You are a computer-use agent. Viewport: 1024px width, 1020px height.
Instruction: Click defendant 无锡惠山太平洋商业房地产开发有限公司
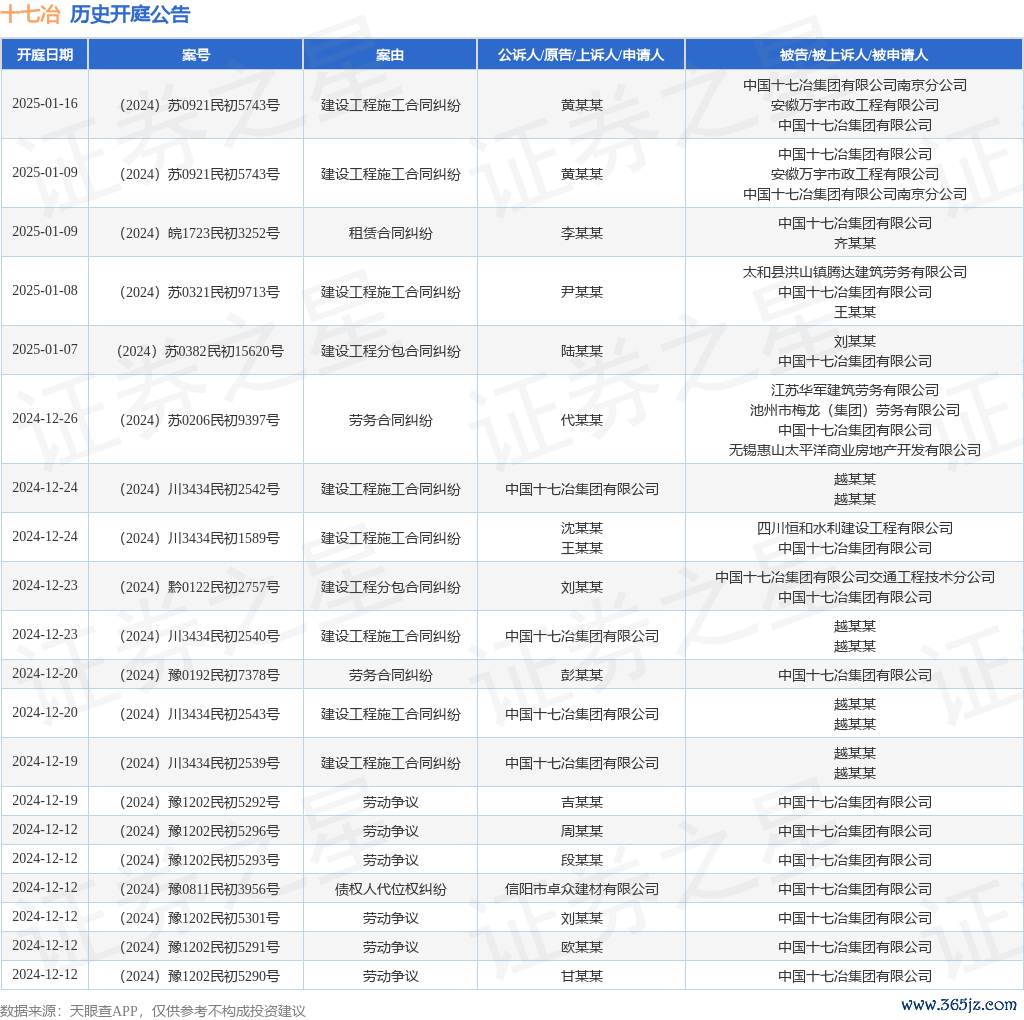pos(854,450)
